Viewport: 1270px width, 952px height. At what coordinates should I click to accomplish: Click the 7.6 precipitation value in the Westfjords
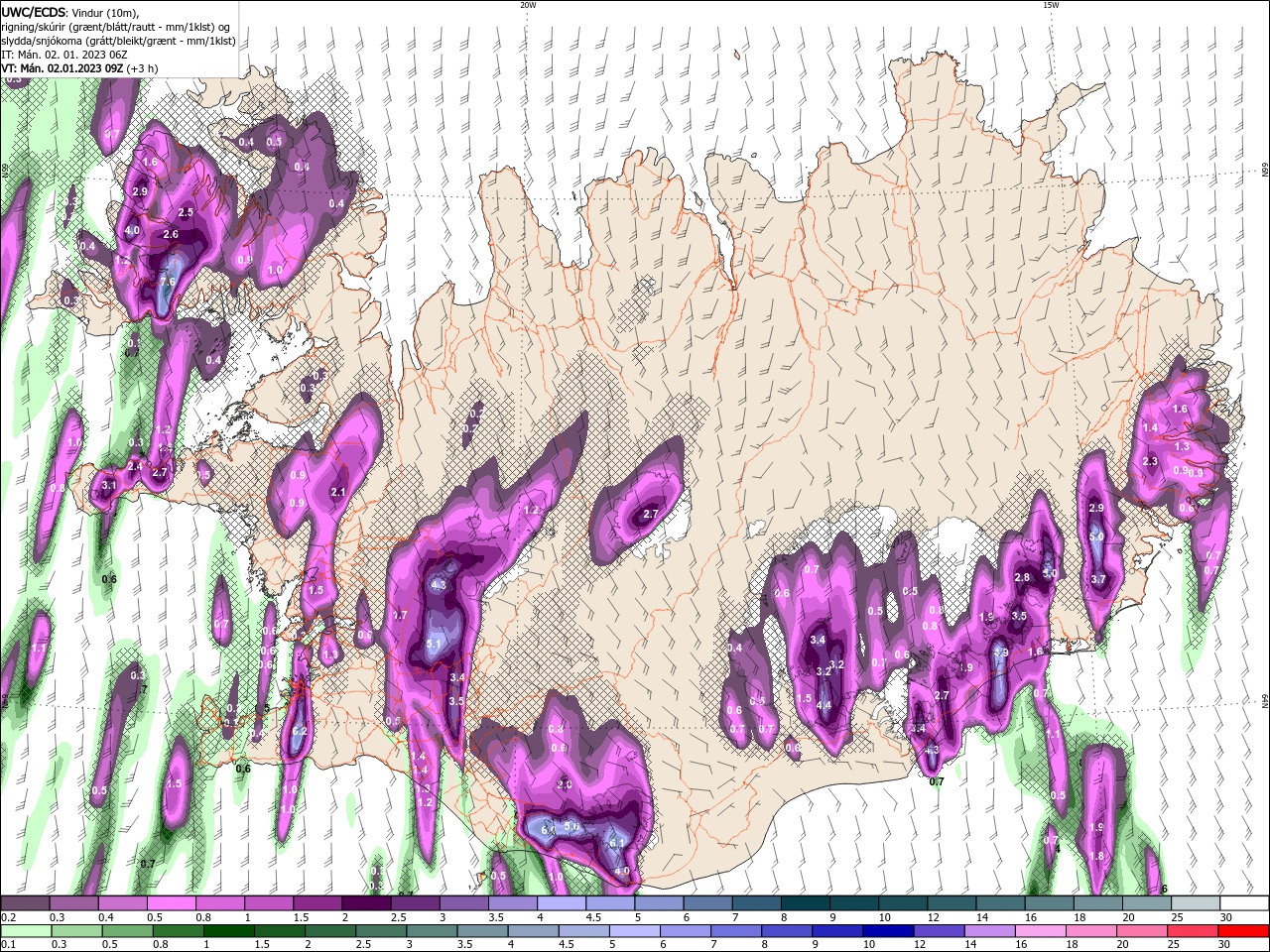click(x=168, y=282)
